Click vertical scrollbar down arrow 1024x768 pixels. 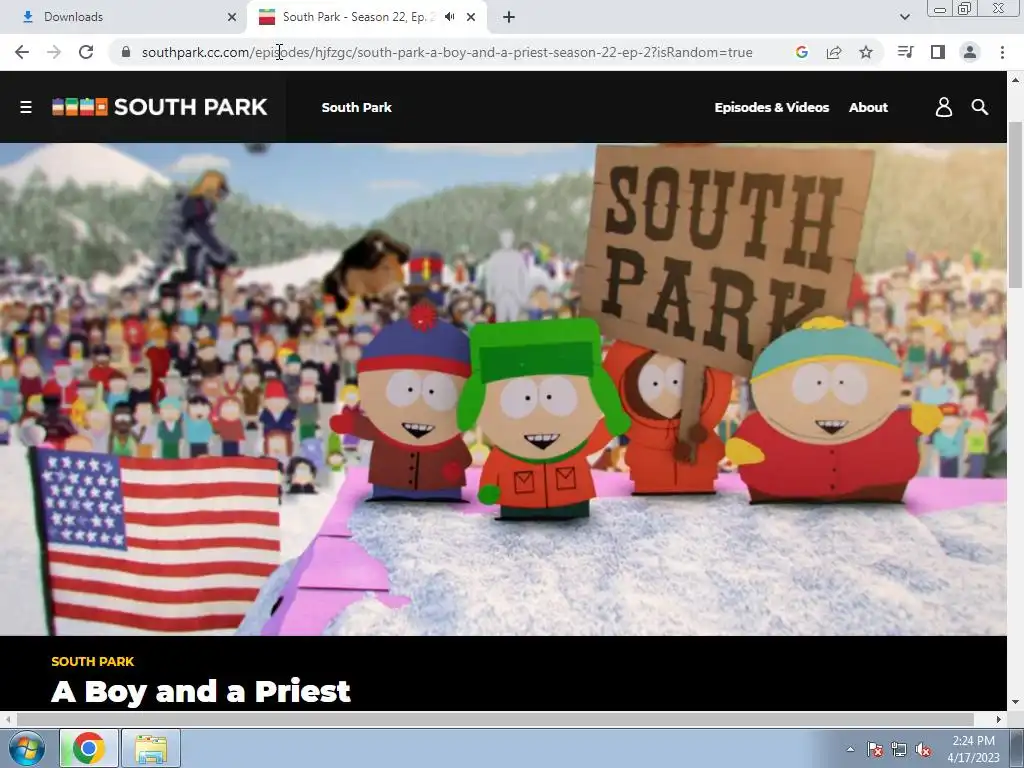click(x=1016, y=703)
